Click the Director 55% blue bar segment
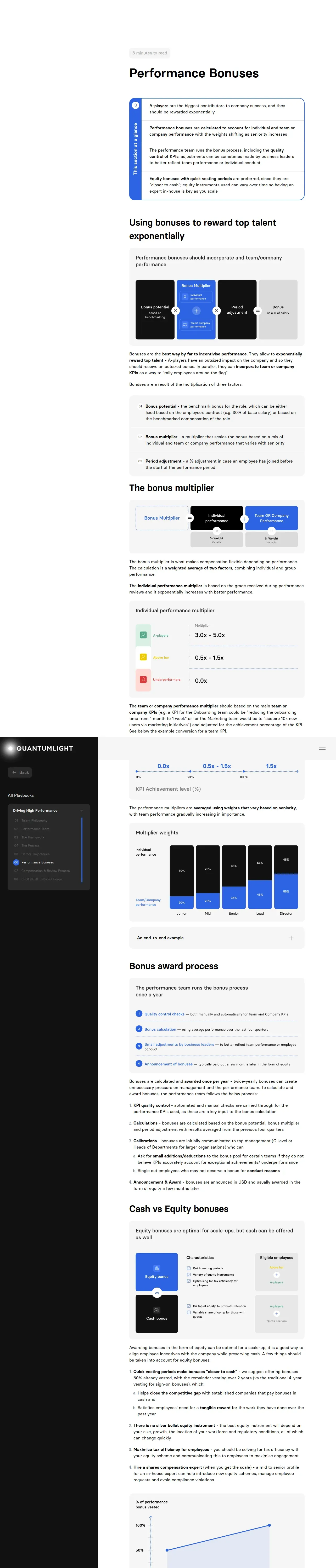The image size is (336, 1568). tap(286, 891)
